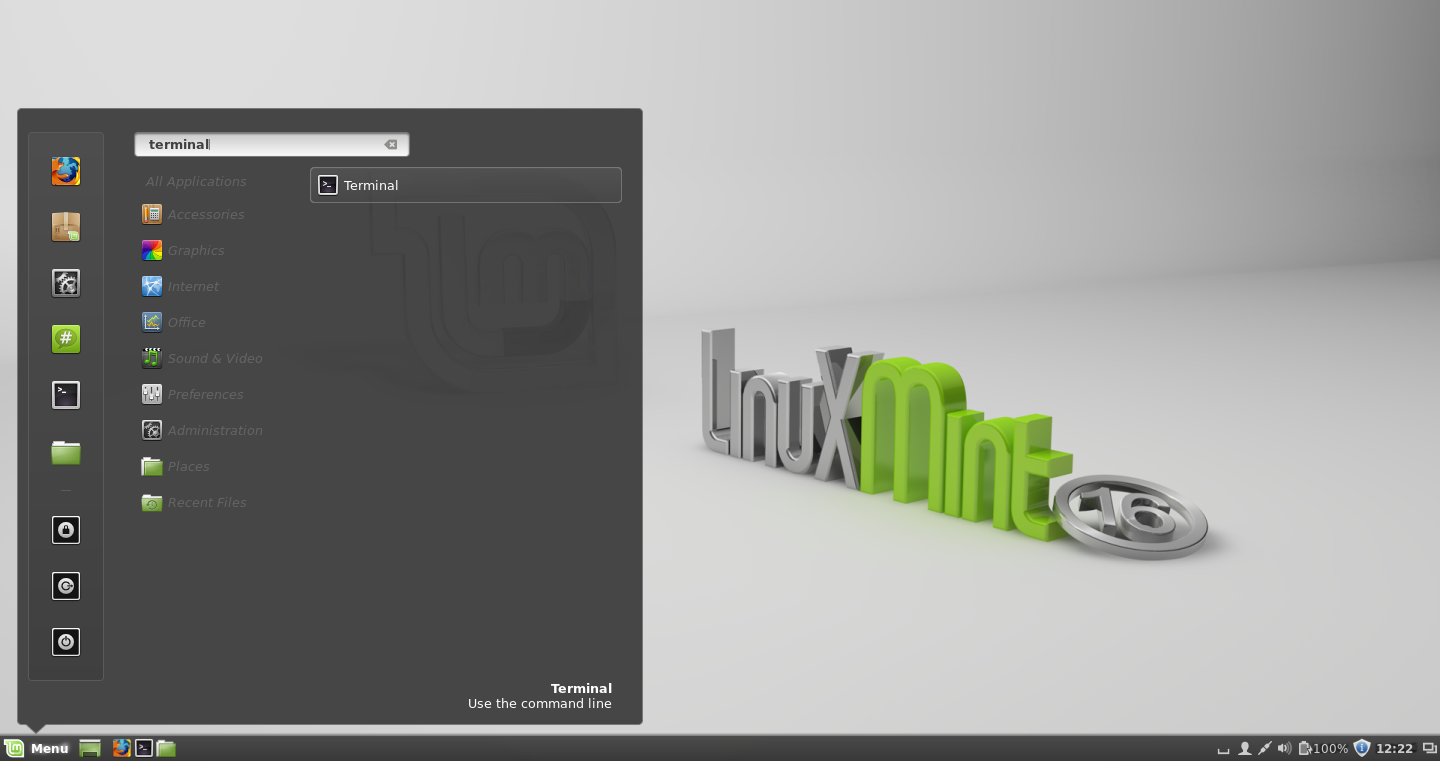This screenshot has width=1440, height=761.
Task: Select the All Applications category
Action: tap(196, 181)
